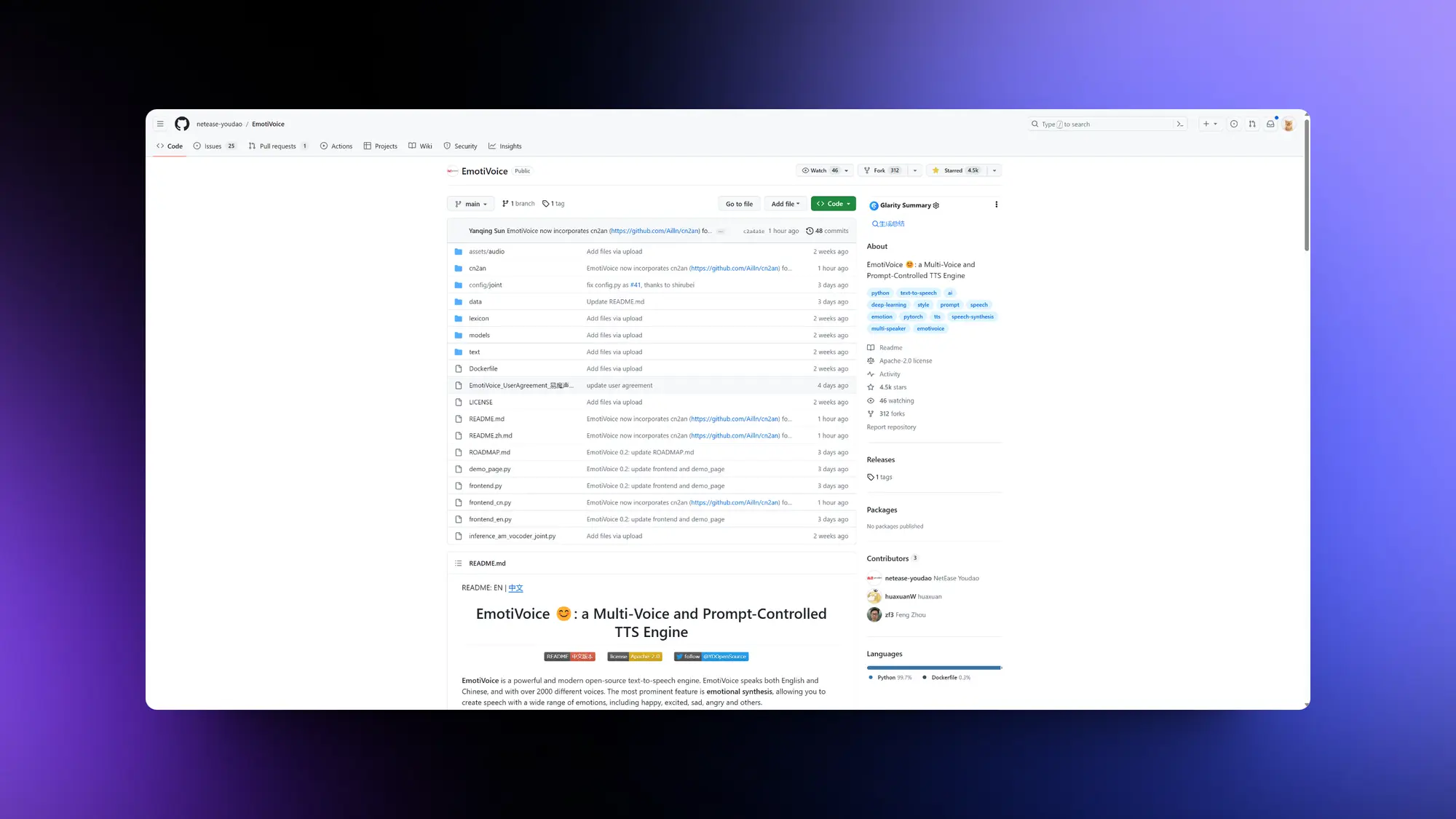Open the user avatar menu
The width and height of the screenshot is (1456, 819).
pyautogui.click(x=1289, y=124)
